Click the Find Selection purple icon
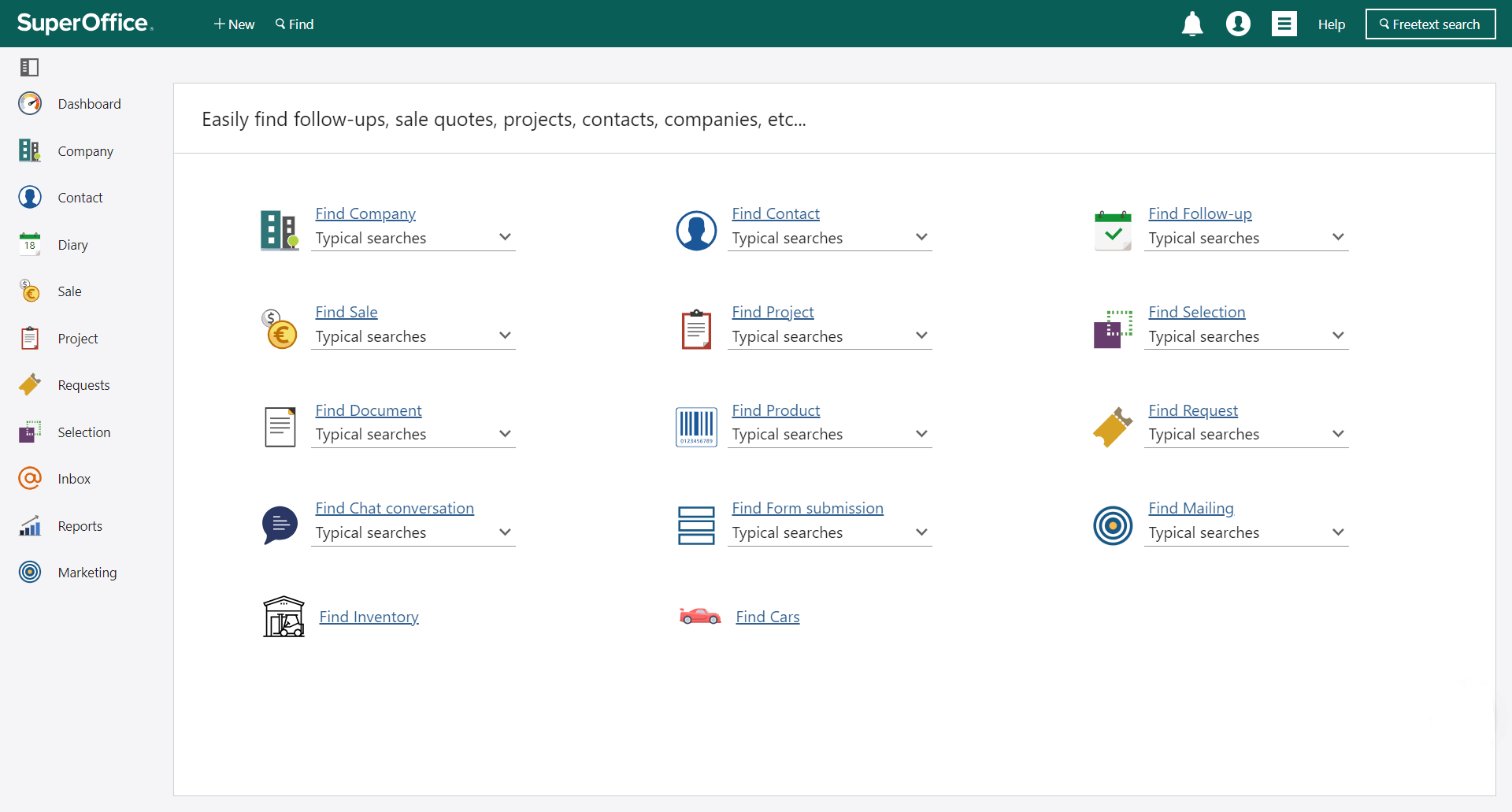 [x=1113, y=329]
